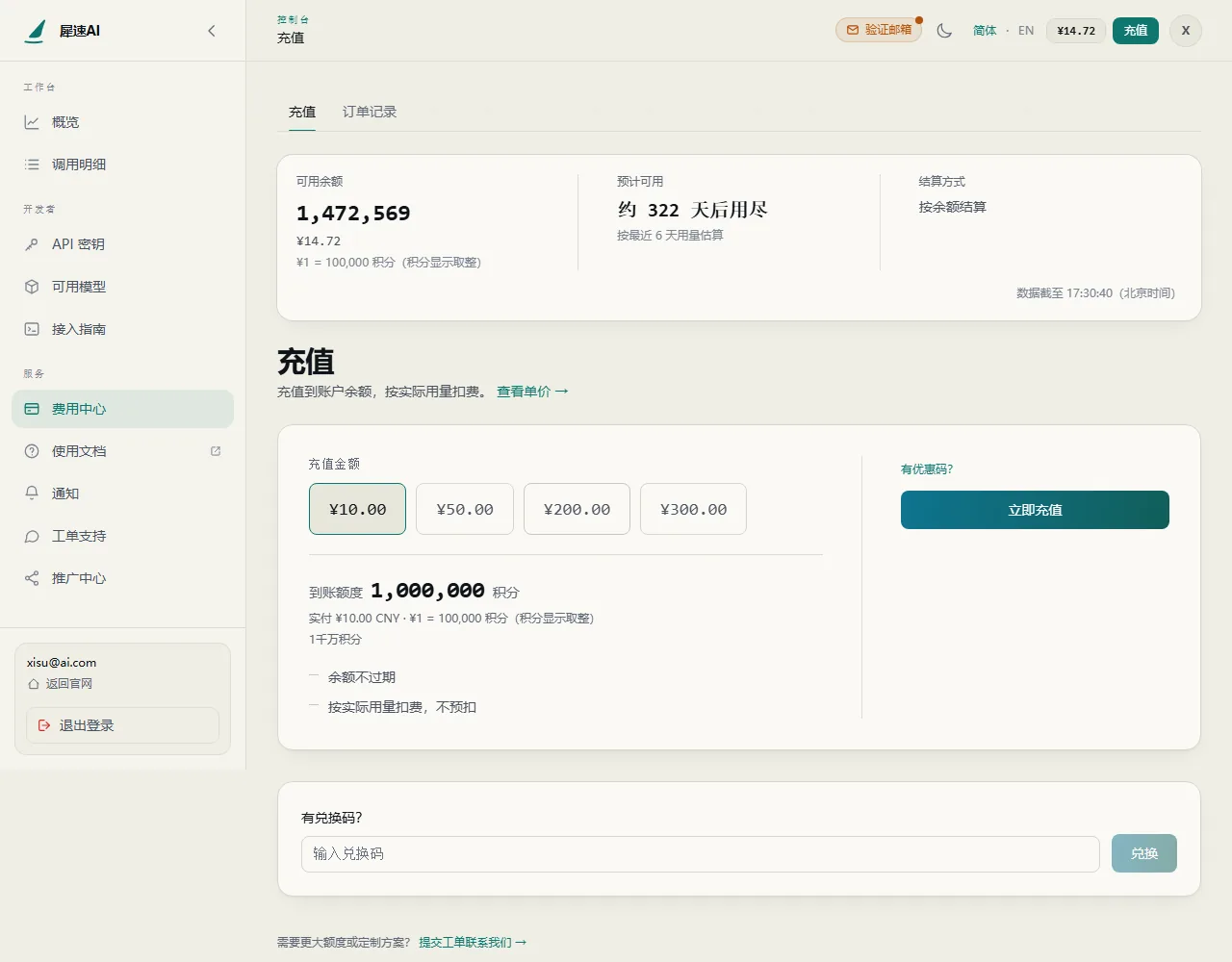This screenshot has height=962, width=1232.
Task: Open 工单支持 ticket support
Action: pyautogui.click(x=122, y=536)
